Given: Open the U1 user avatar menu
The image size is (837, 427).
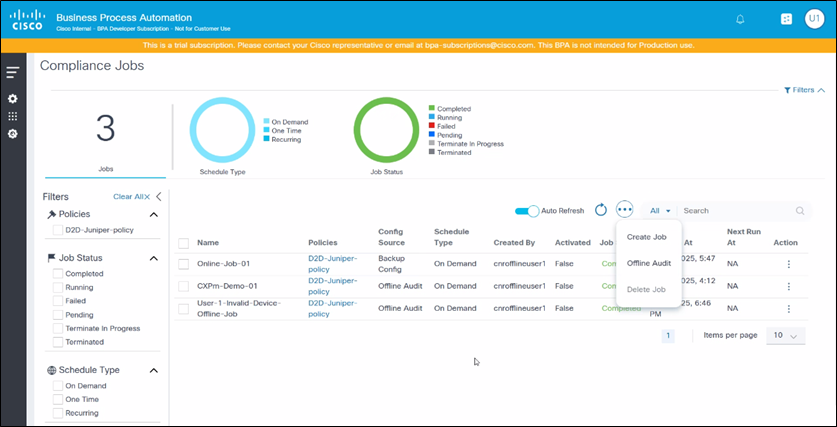Looking at the screenshot, I should (x=814, y=19).
